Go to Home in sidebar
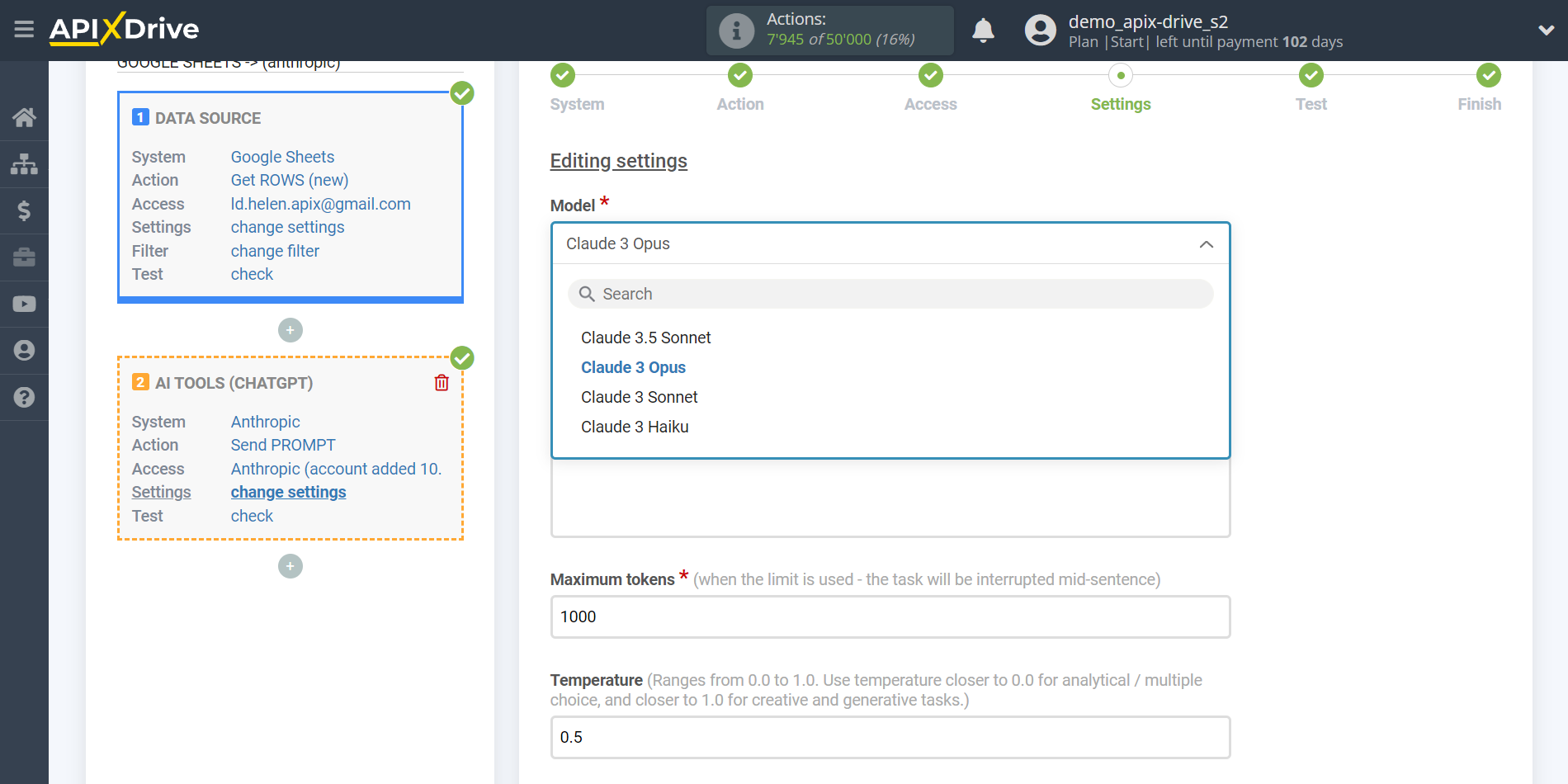This screenshot has height=784, width=1568. [24, 117]
